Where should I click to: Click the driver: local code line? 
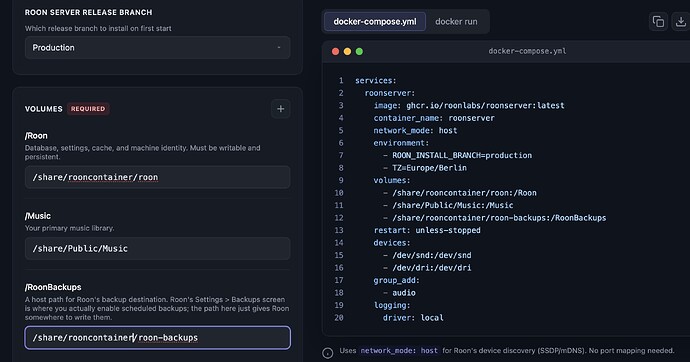tap(413, 318)
